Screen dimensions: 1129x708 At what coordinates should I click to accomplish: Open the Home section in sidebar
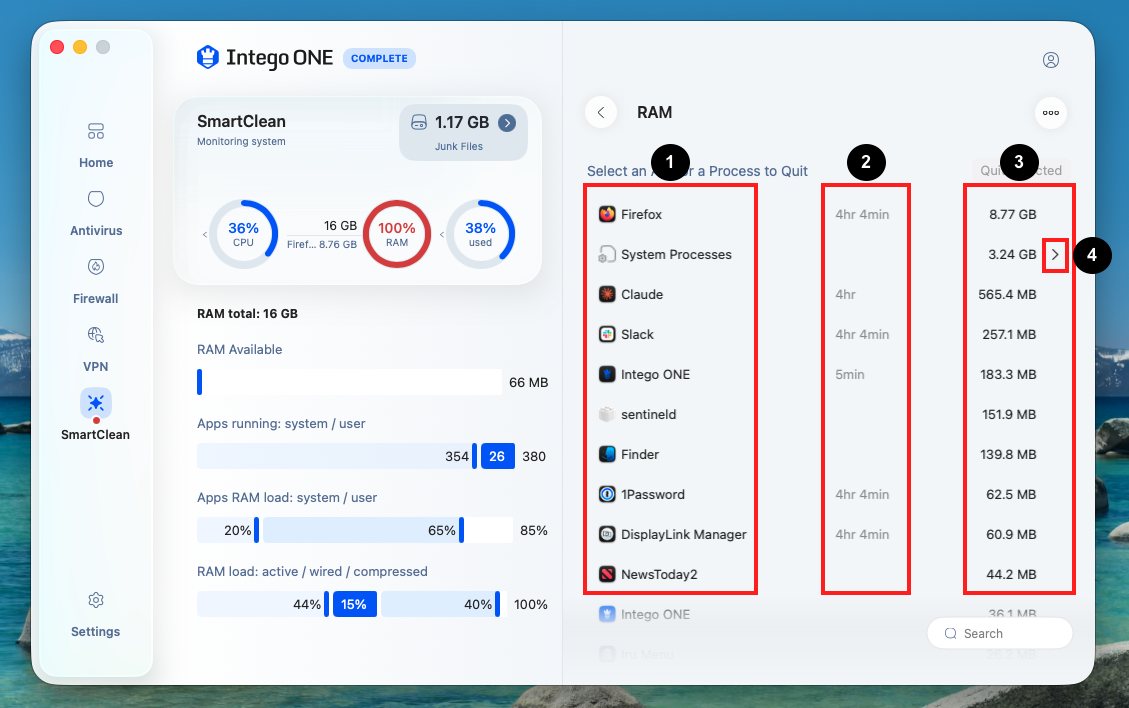coord(96,145)
